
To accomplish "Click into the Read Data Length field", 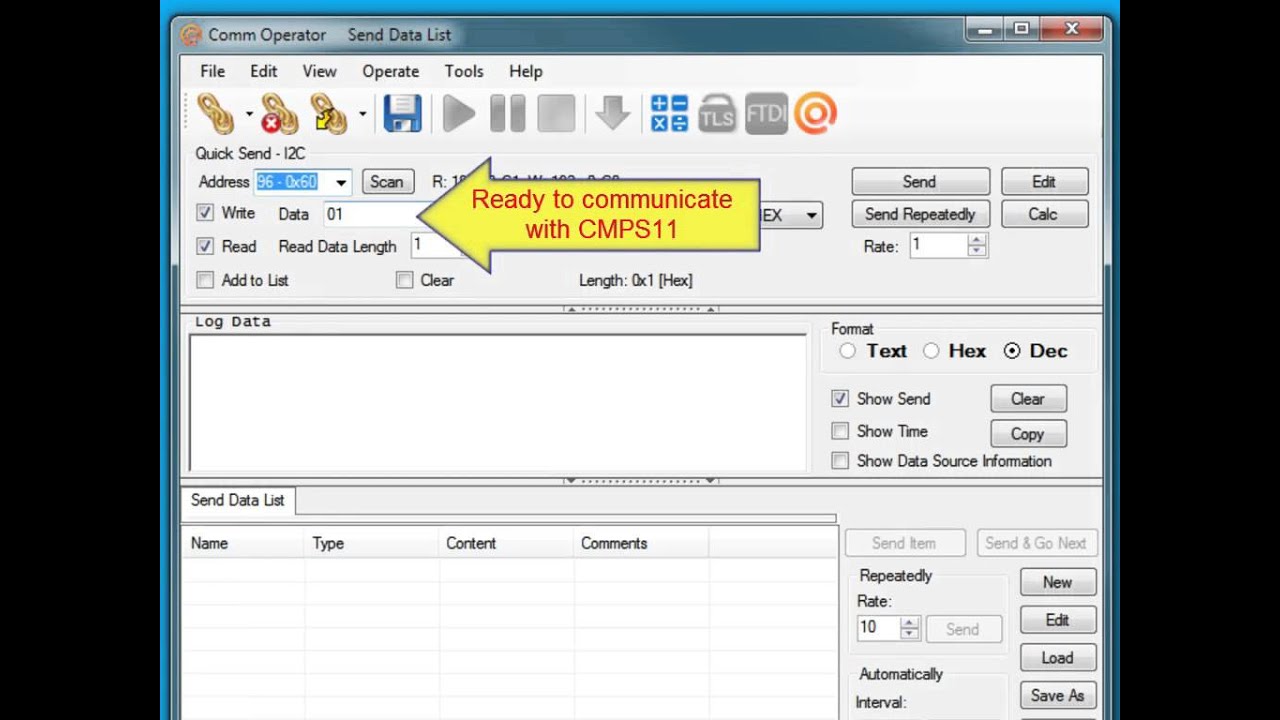I will tap(436, 246).
